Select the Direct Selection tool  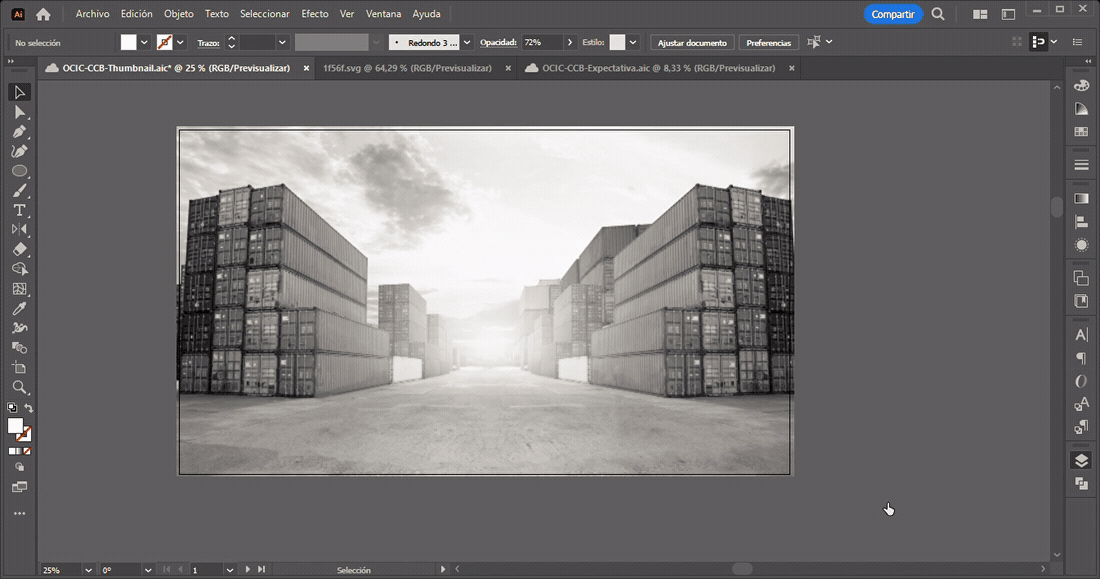point(19,112)
